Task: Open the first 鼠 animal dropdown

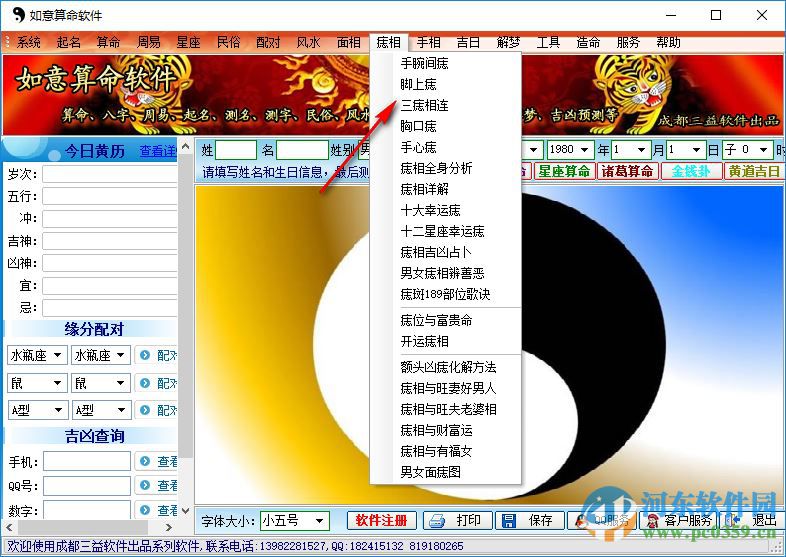Action: pos(37,384)
